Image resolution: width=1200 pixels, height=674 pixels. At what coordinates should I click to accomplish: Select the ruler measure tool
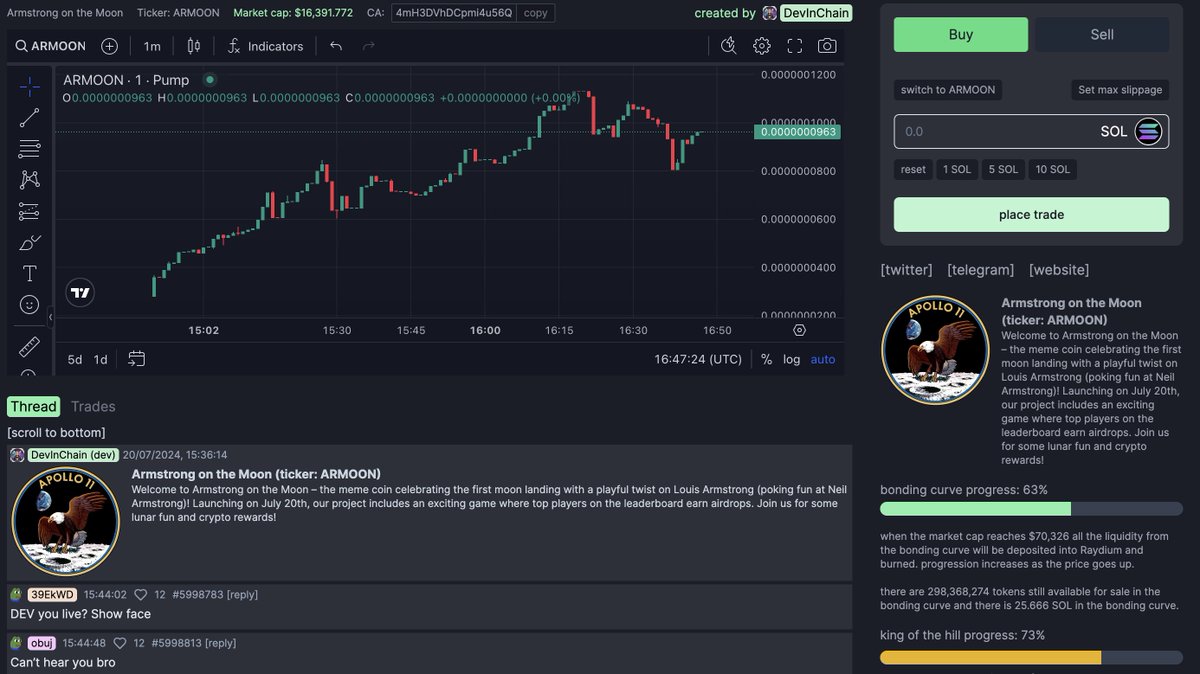click(30, 346)
